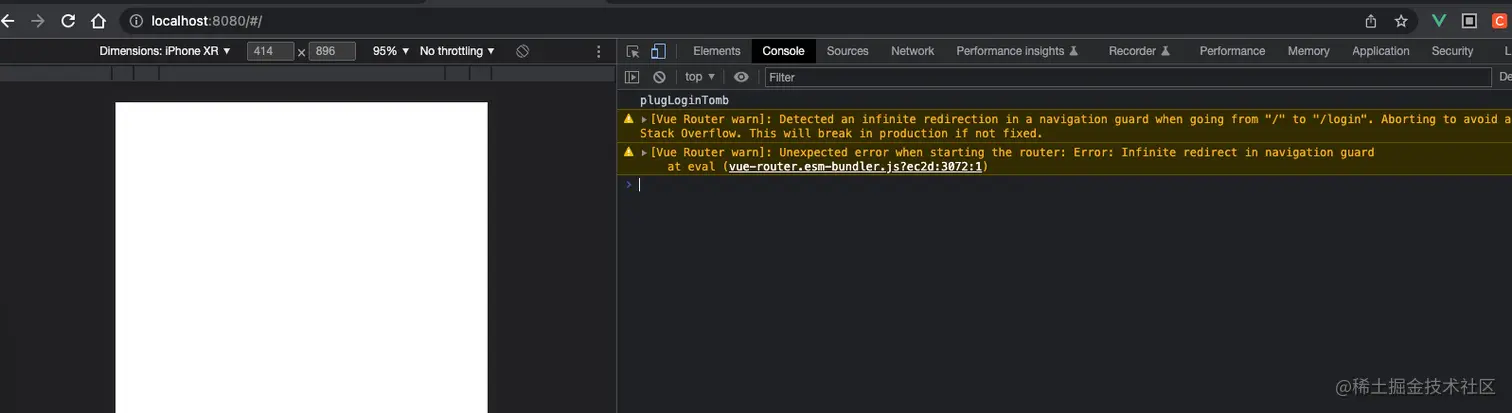Viewport: 1512px width, 413px height.
Task: Select the Console tab
Action: [783, 51]
